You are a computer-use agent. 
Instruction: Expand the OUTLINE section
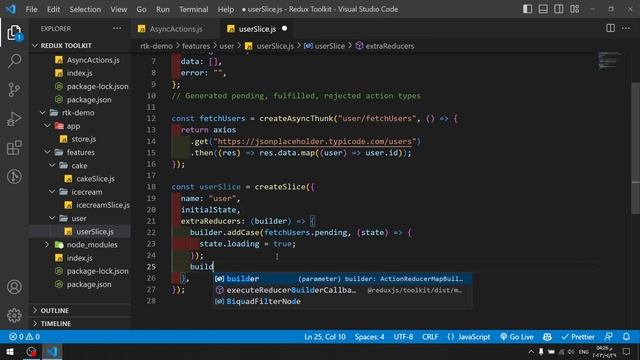[x=80, y=311]
